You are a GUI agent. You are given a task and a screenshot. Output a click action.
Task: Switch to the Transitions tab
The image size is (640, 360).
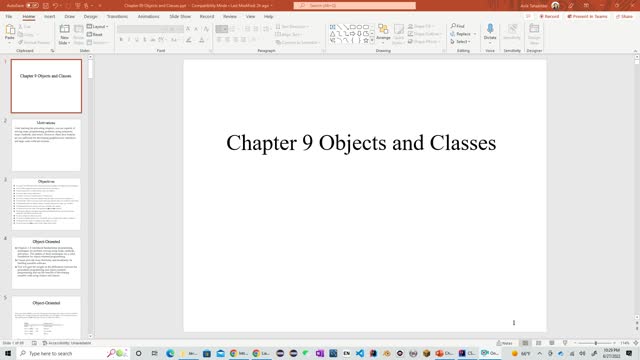[117, 16]
